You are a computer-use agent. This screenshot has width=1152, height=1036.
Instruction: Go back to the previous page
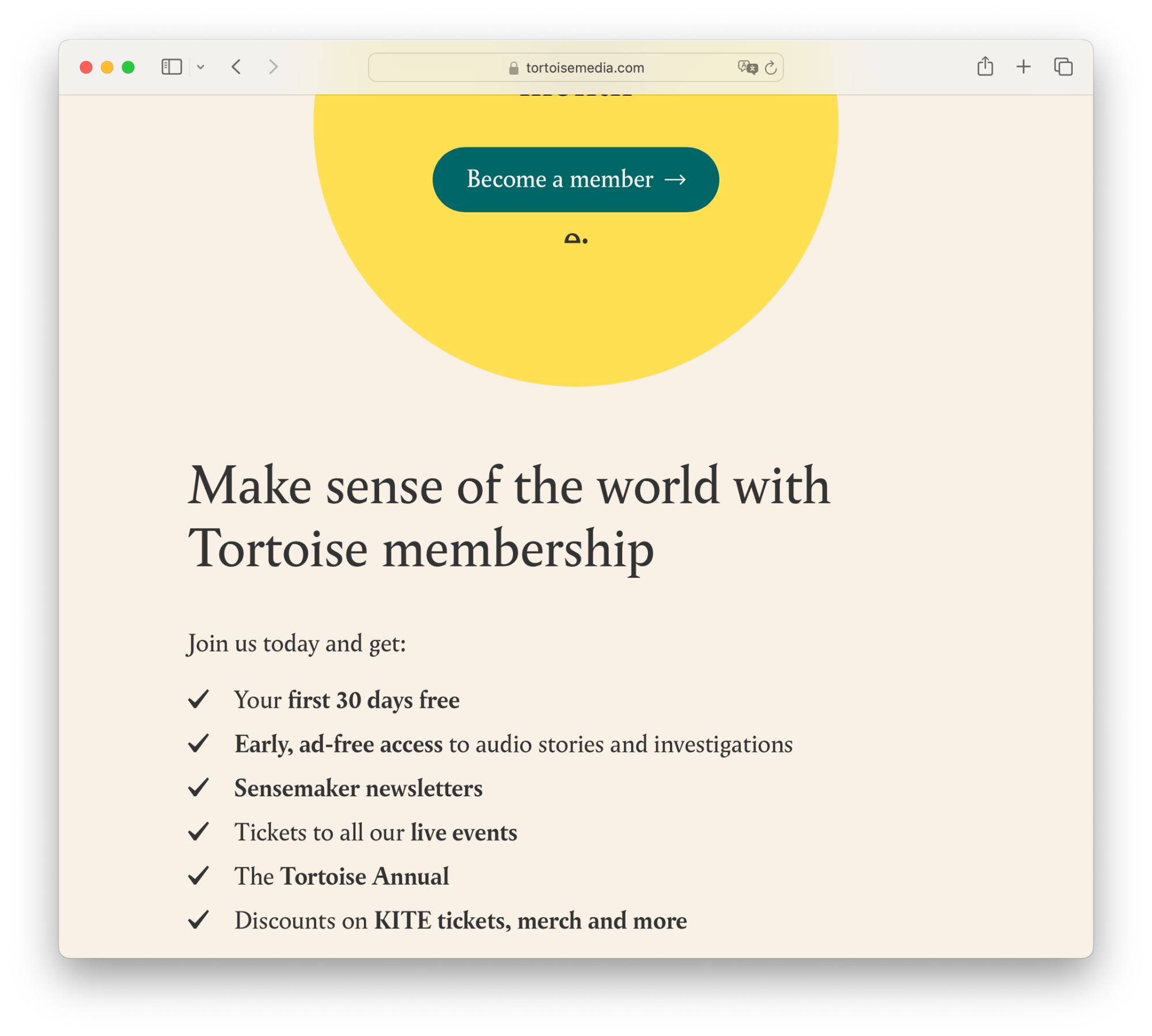coord(236,67)
